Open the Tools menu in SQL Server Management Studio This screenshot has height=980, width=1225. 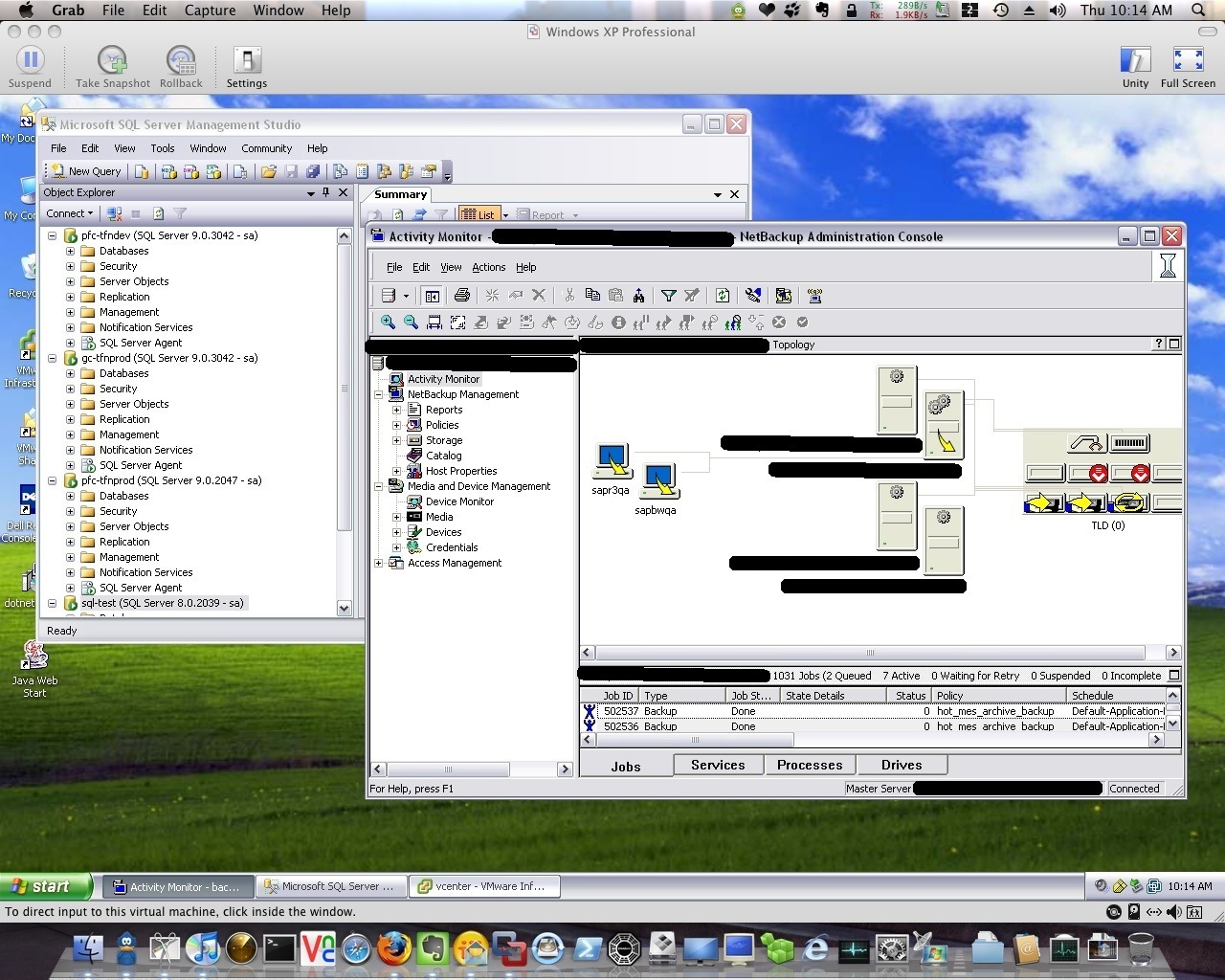163,148
